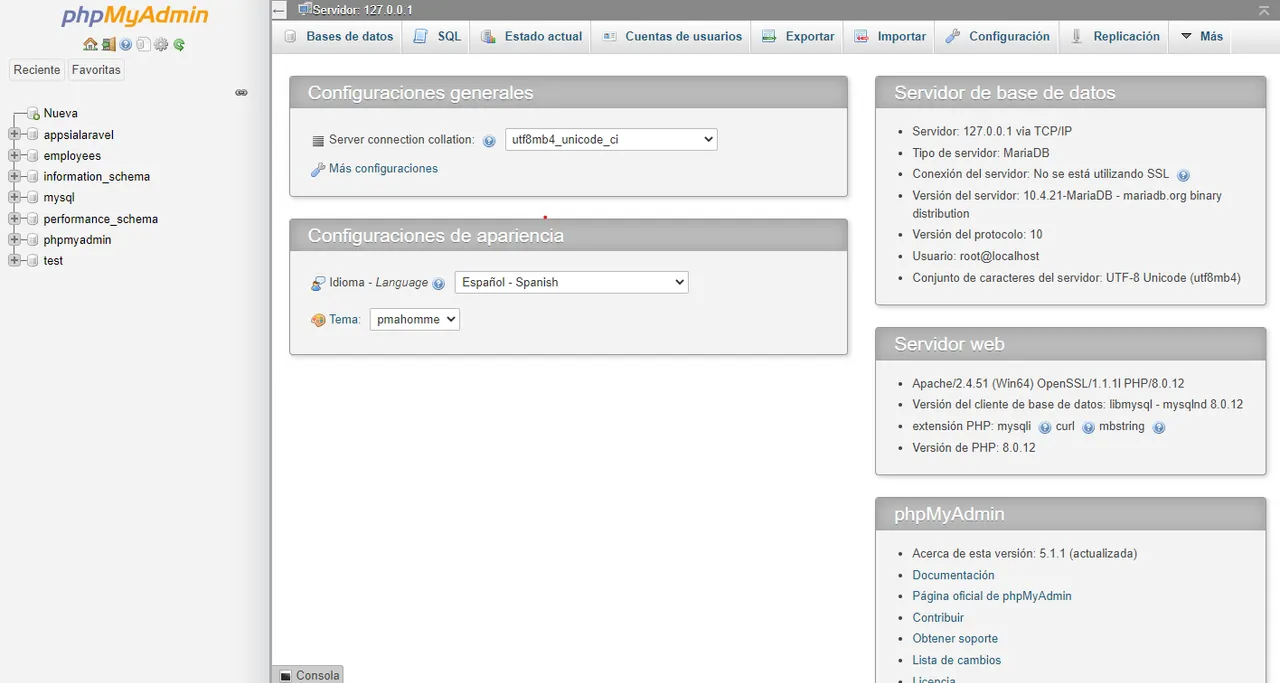Expand the mysql database tree
Screen dimensions: 1280x683
[14, 198]
